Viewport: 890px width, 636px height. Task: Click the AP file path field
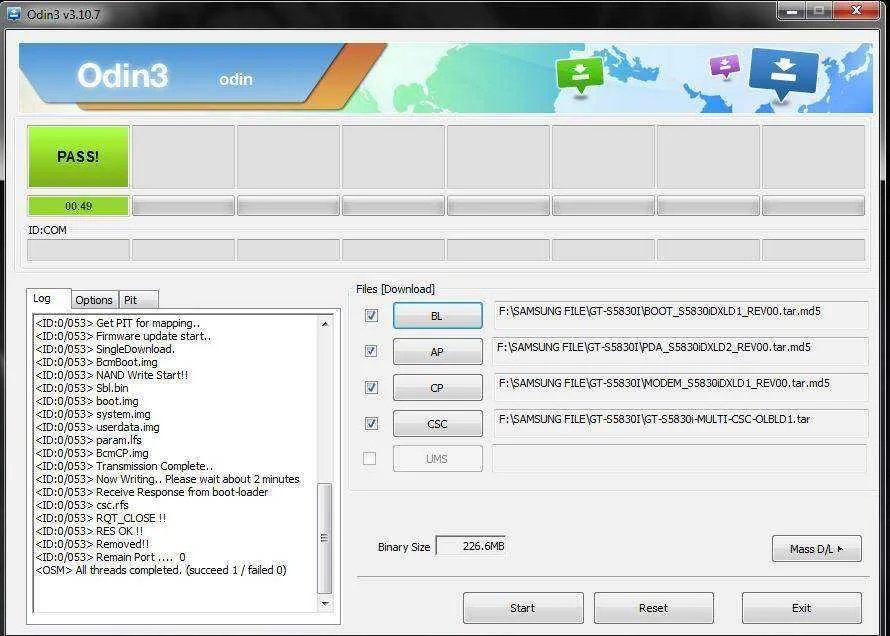(681, 351)
